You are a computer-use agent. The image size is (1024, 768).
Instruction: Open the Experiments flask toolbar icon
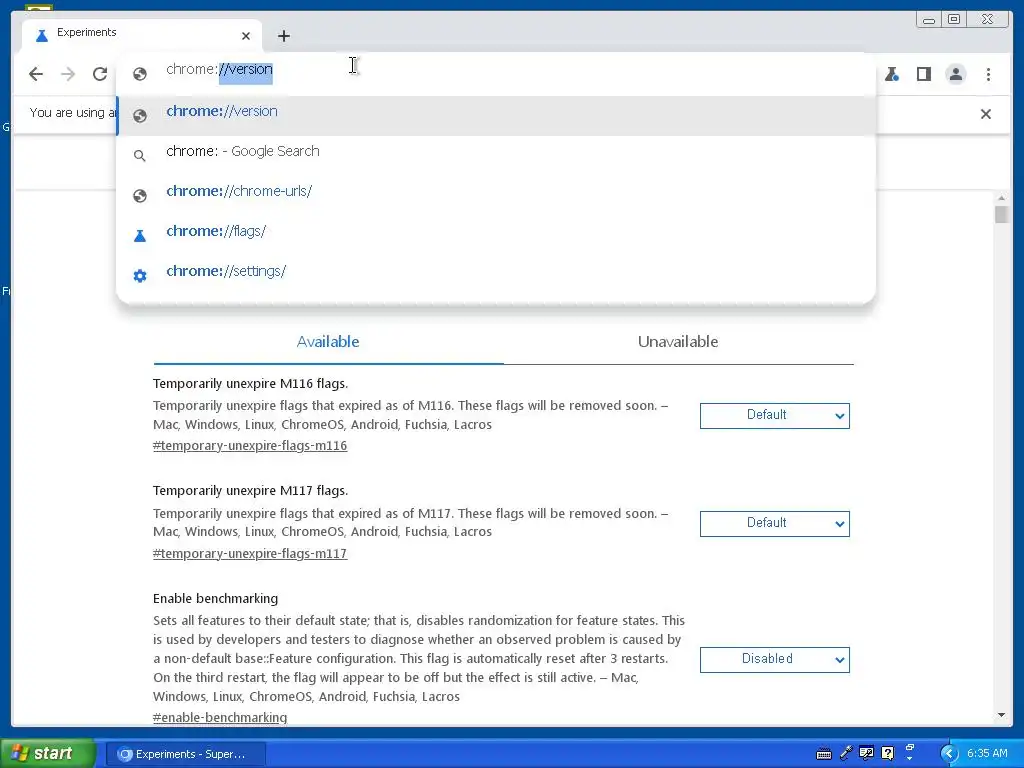point(891,74)
